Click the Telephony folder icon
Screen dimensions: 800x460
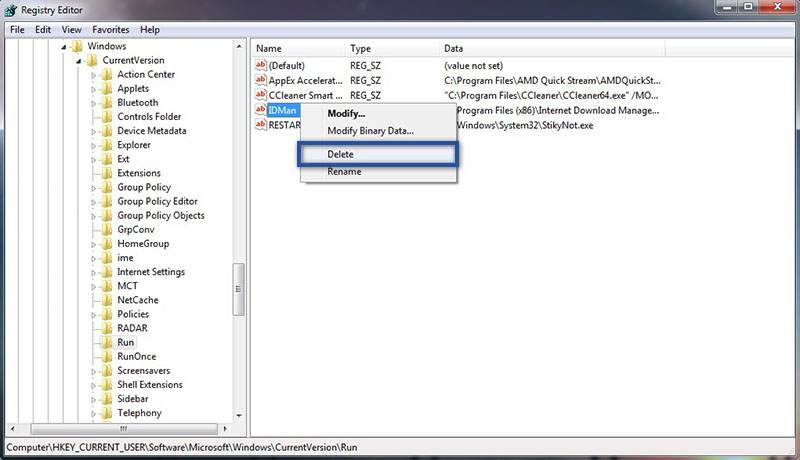point(107,413)
